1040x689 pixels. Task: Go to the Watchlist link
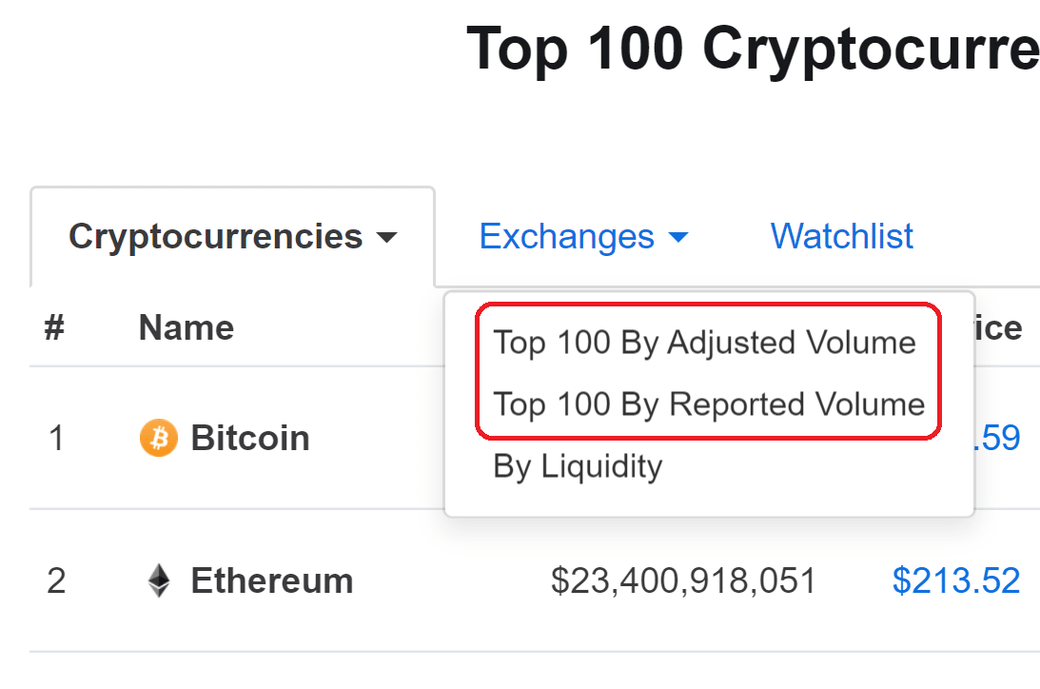click(842, 236)
